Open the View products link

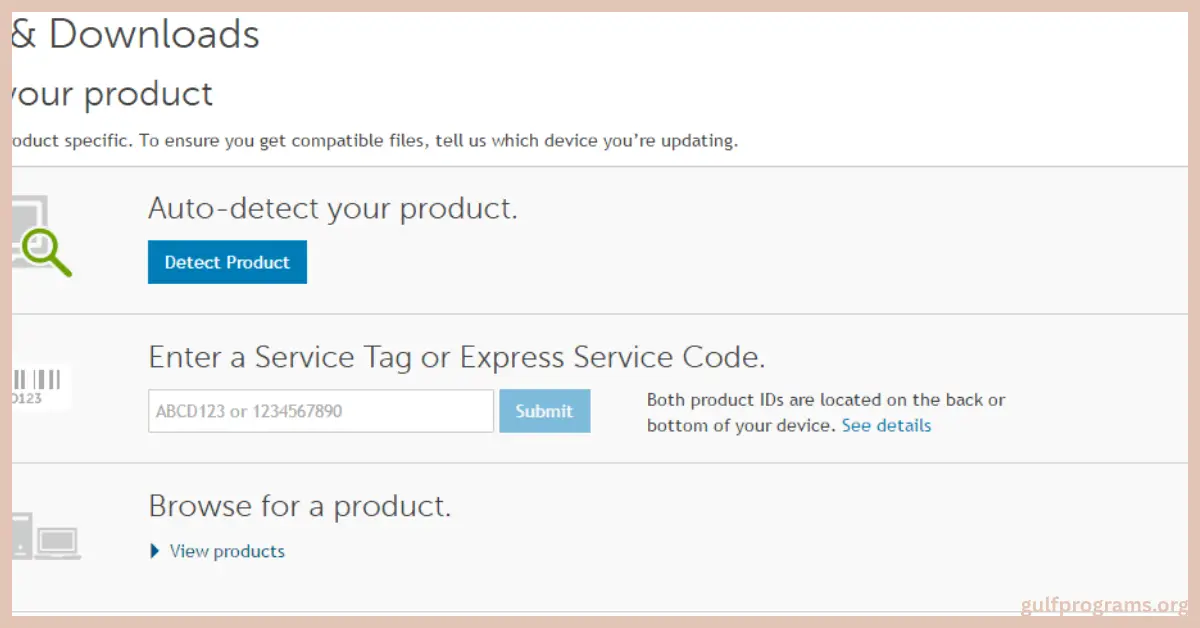(227, 551)
